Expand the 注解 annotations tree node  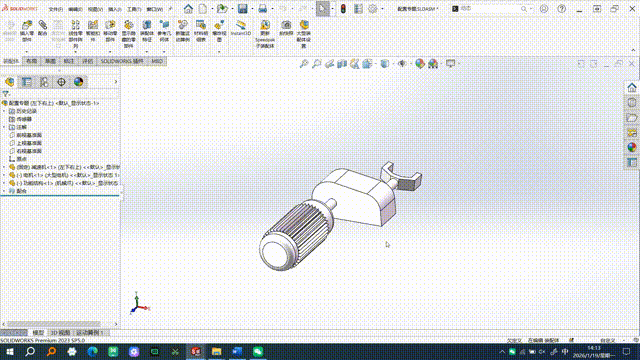[x=4, y=127]
